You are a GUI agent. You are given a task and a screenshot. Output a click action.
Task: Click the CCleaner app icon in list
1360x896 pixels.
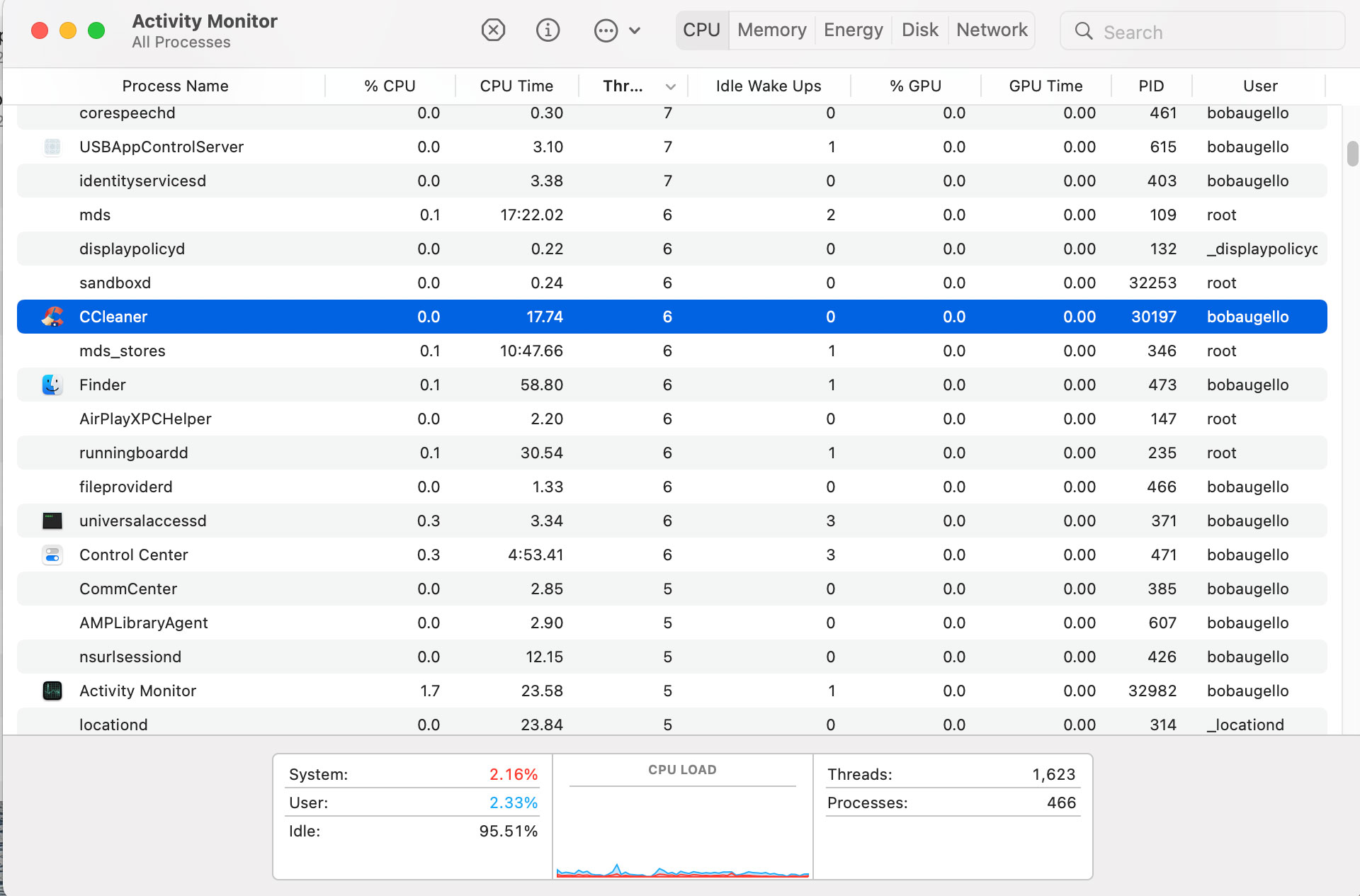(52, 317)
